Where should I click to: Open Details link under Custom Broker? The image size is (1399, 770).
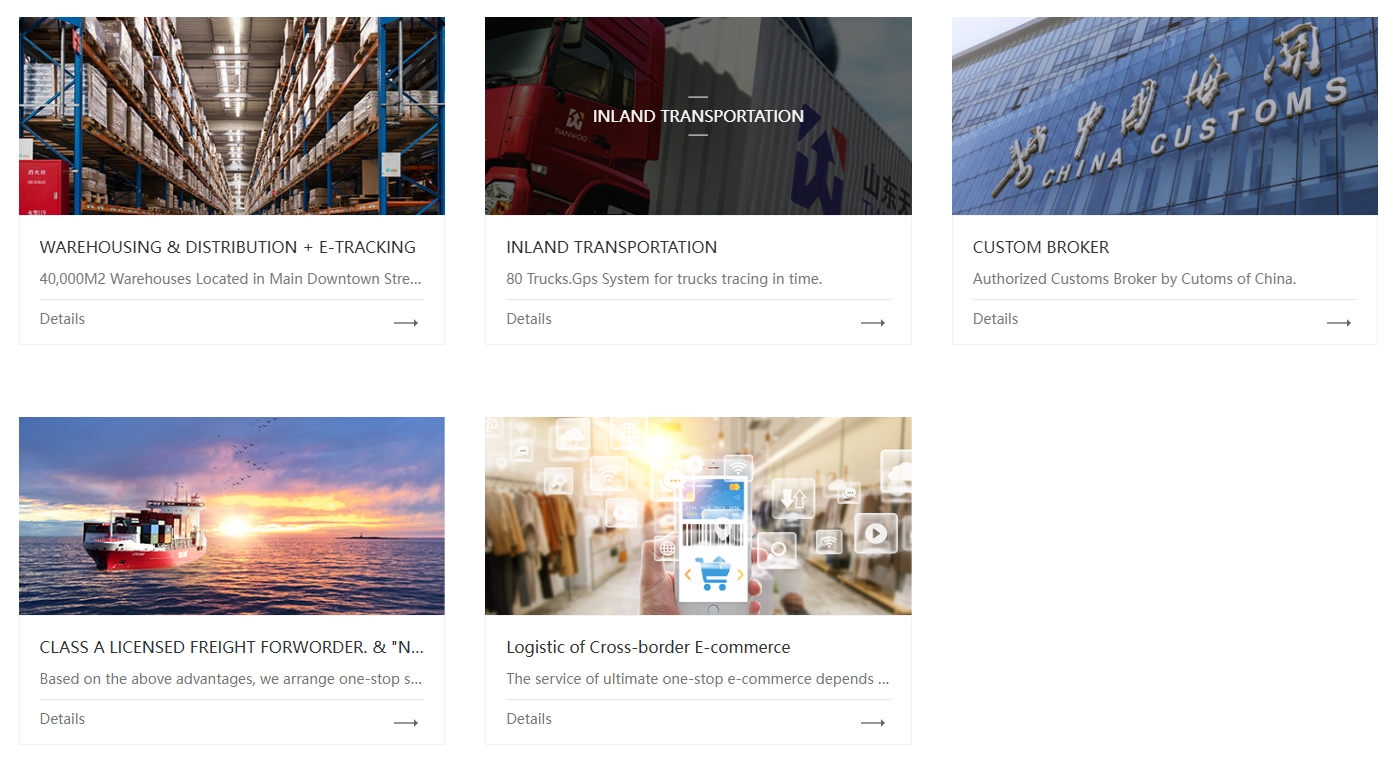coord(995,319)
